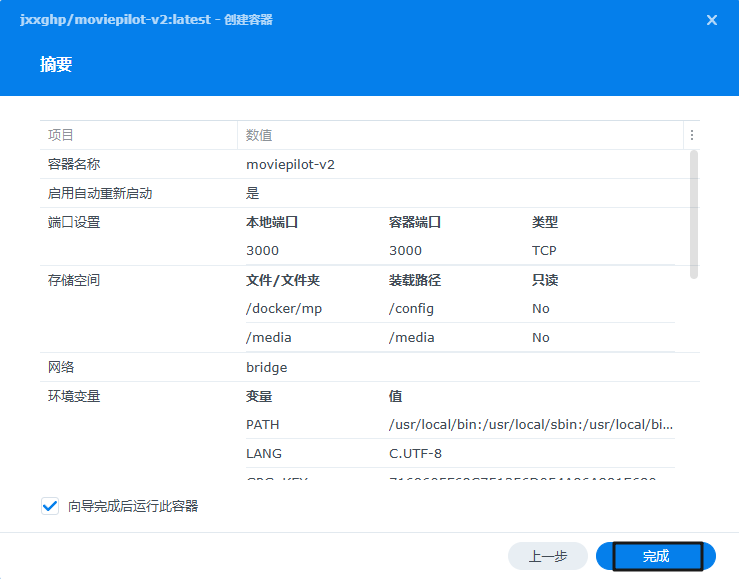This screenshot has width=739, height=579.
Task: Open the column options three-dot menu
Action: pos(691,135)
